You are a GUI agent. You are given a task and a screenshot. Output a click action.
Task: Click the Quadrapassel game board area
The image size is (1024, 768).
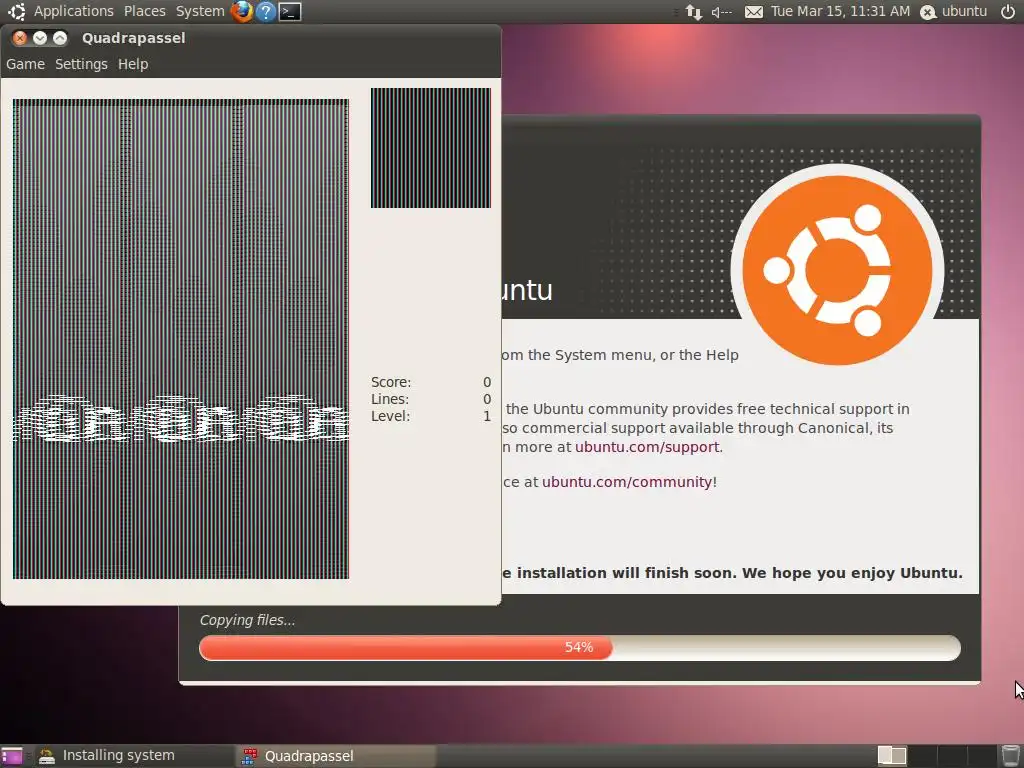(x=181, y=339)
